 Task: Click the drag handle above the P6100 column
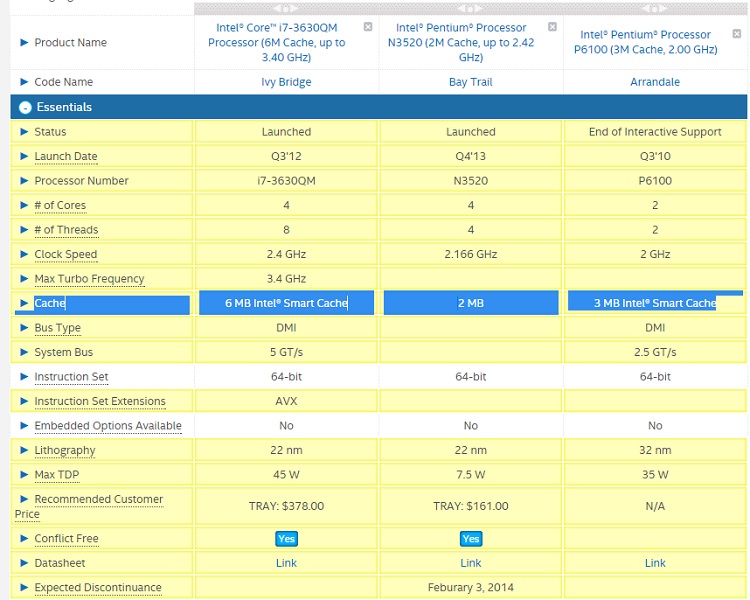tap(655, 8)
